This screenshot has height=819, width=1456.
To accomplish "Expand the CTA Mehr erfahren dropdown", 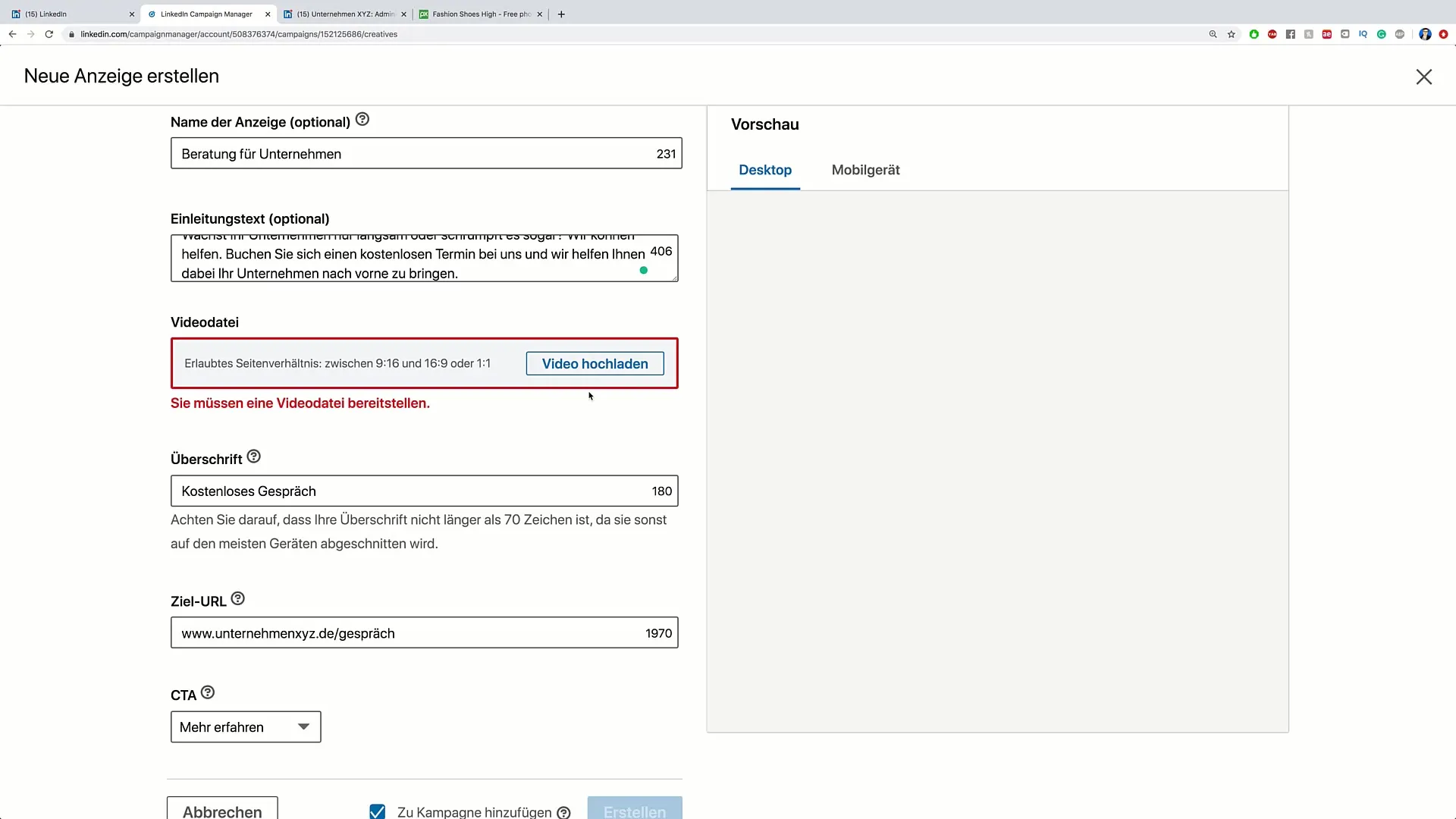I will [x=246, y=726].
